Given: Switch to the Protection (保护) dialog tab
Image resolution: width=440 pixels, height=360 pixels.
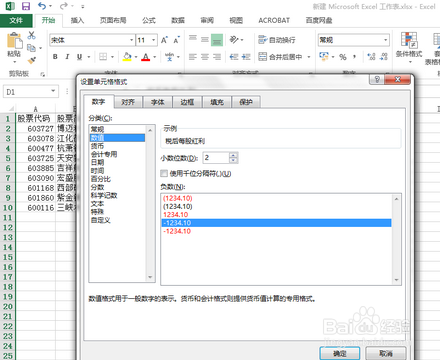Looking at the screenshot, I should tap(246, 102).
